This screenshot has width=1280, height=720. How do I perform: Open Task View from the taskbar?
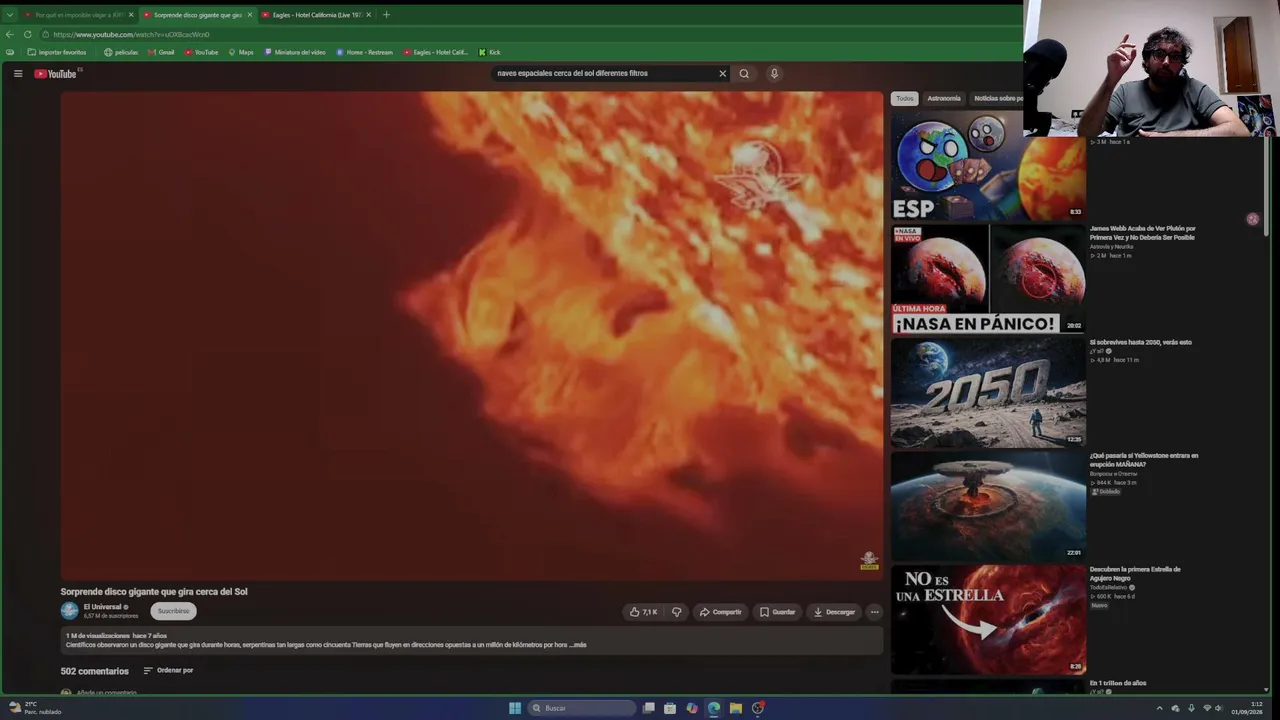(649, 708)
